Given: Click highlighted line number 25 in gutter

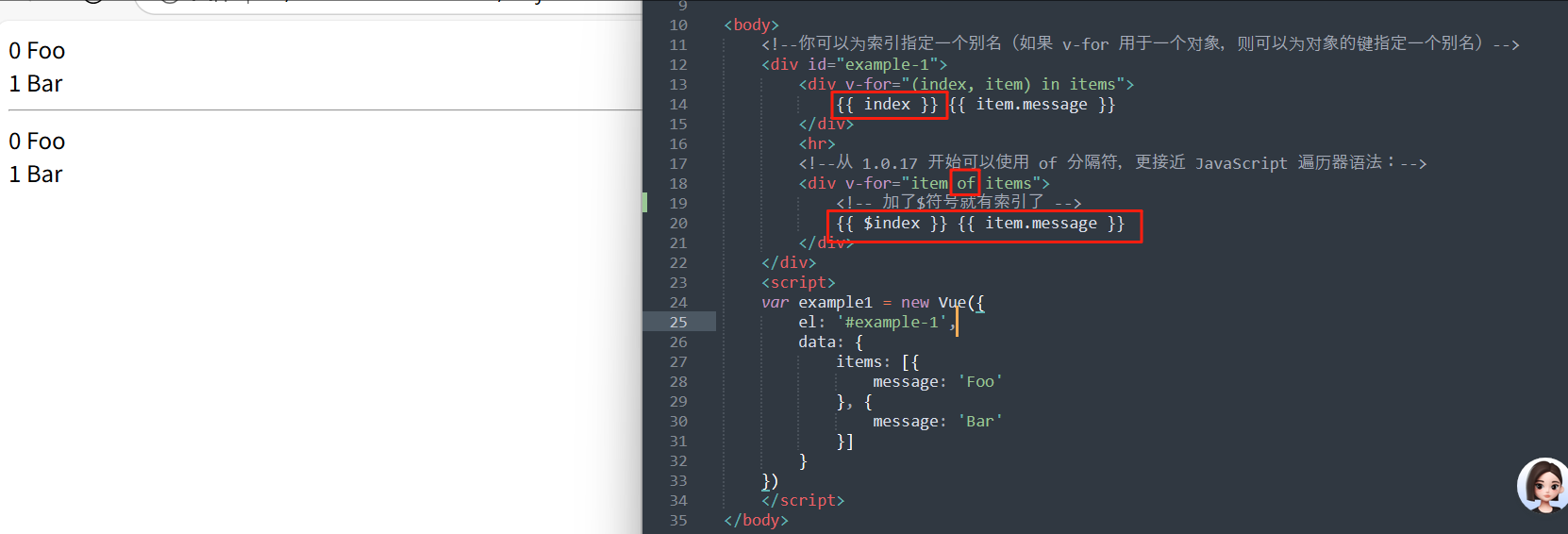Looking at the screenshot, I should click(678, 323).
